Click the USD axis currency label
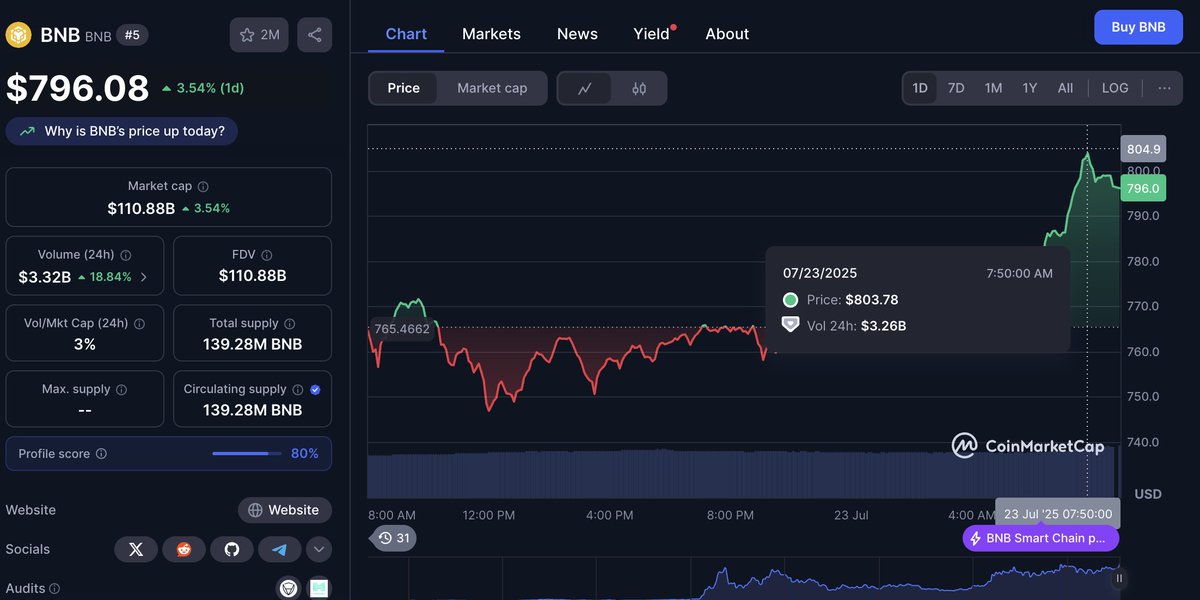Image resolution: width=1200 pixels, height=600 pixels. [1148, 494]
